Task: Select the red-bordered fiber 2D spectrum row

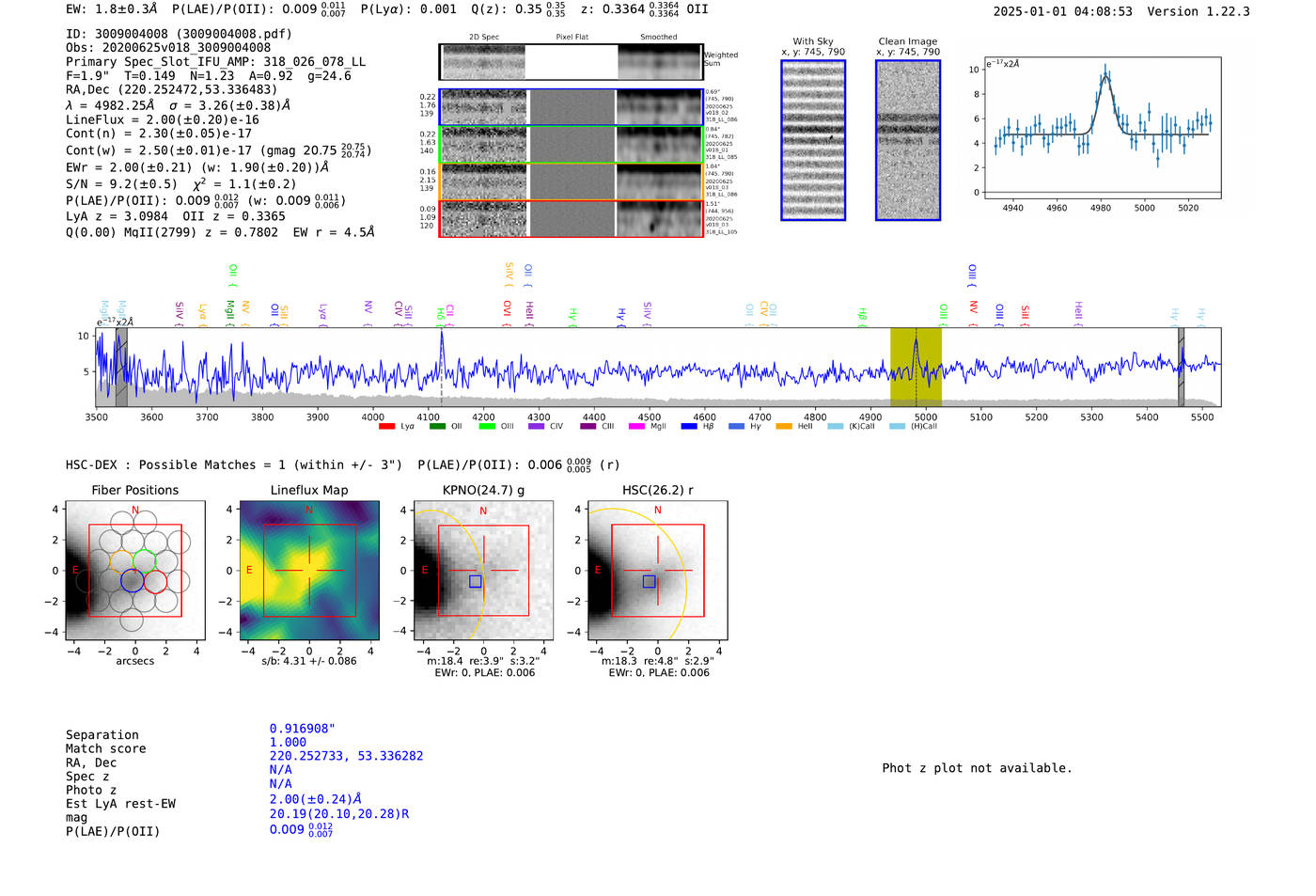Action: (571, 218)
